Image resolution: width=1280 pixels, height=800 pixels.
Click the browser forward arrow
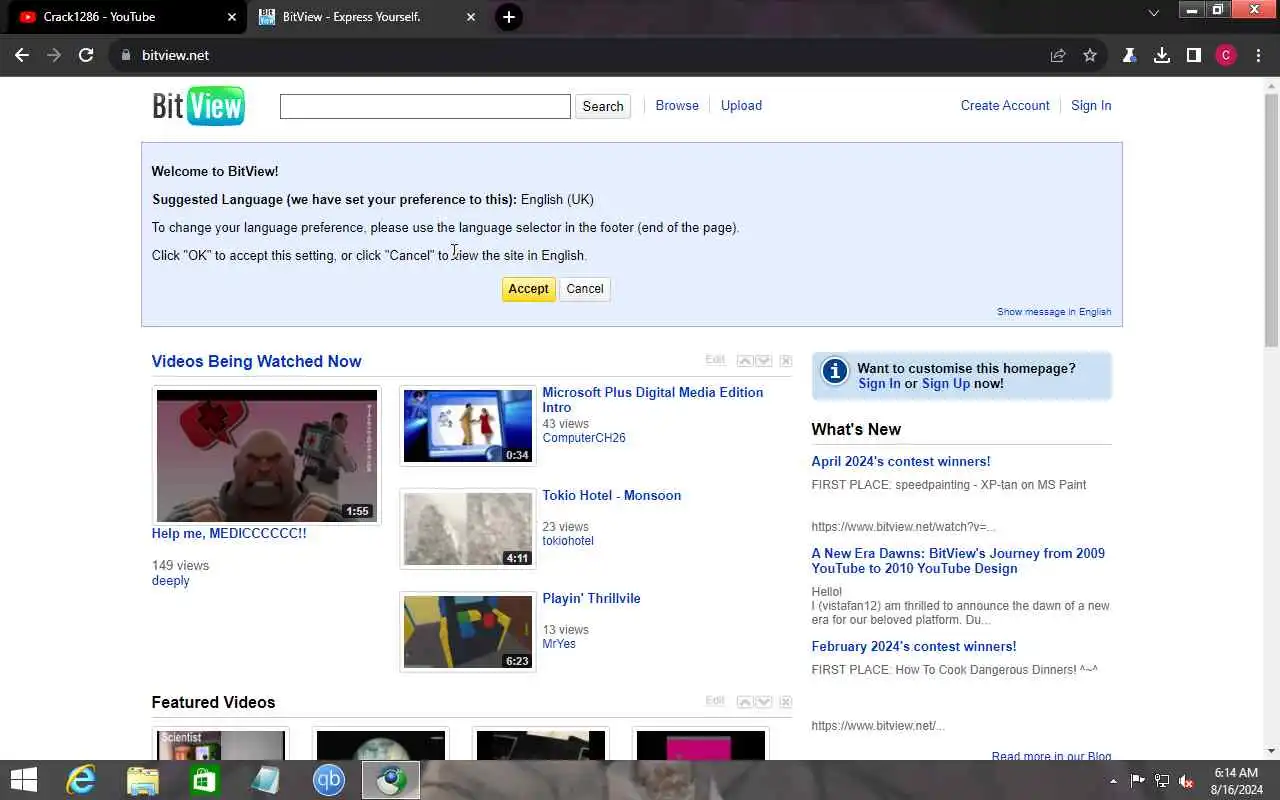(54, 55)
